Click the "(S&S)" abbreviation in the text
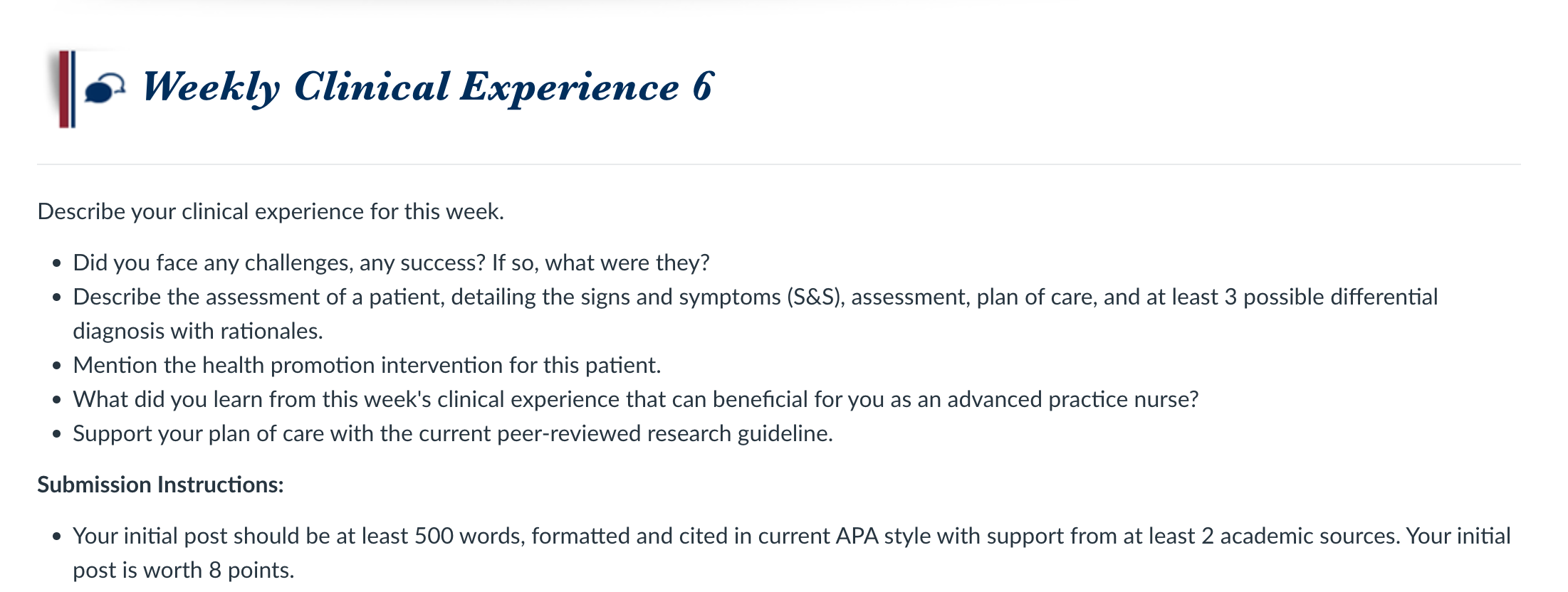1568x592 pixels. [x=816, y=297]
